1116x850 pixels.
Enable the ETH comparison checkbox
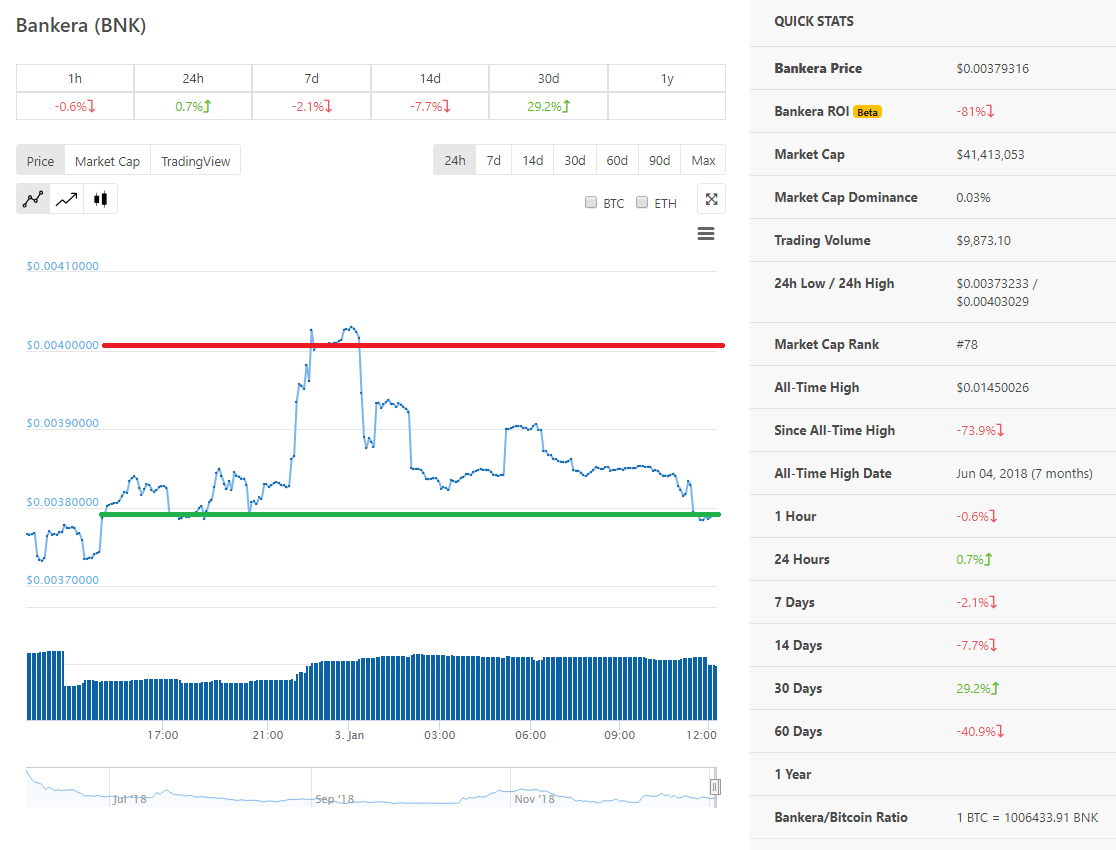pos(642,202)
